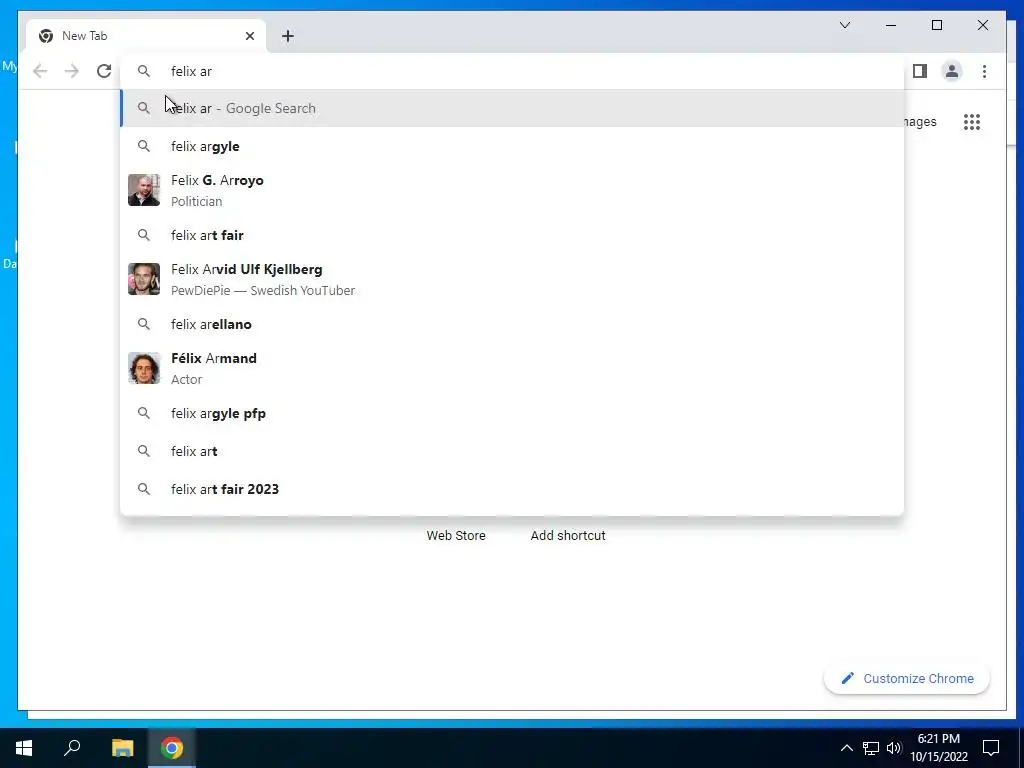Select the 'felix arellano' suggestion

coord(513,324)
